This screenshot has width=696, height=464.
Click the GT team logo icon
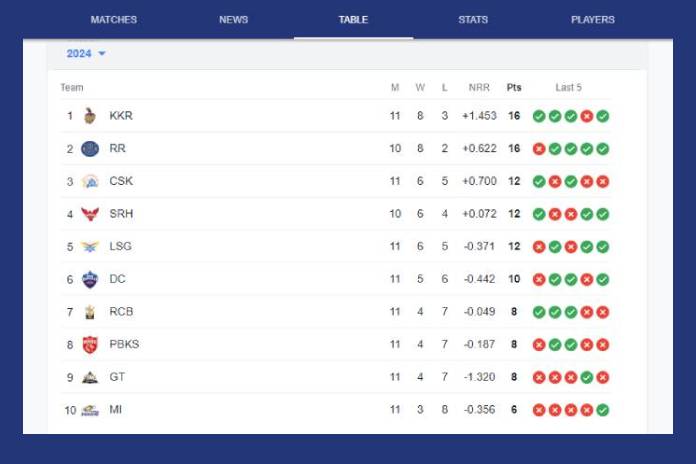(90, 377)
